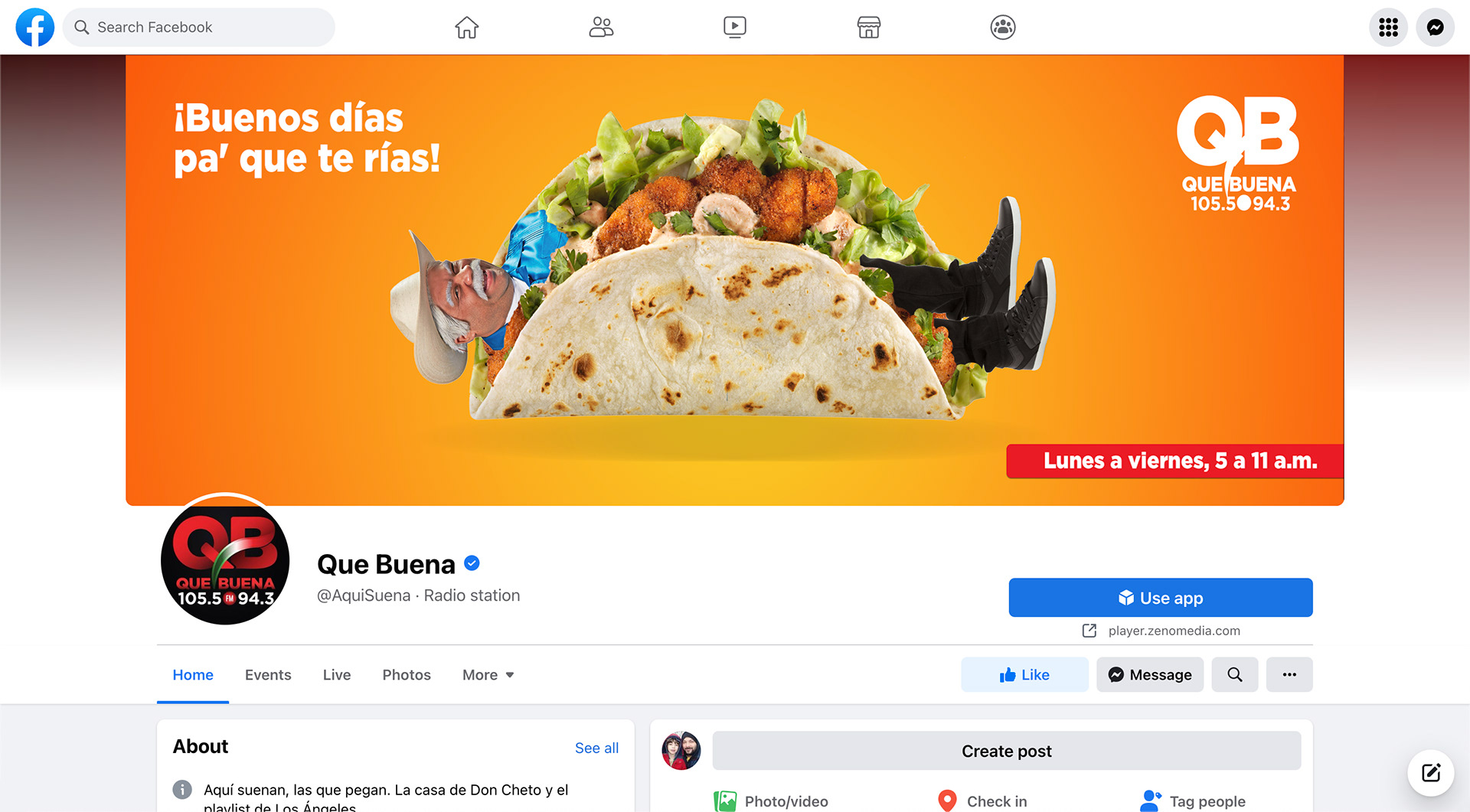The image size is (1470, 812).
Task: Open the nine-dot menu grid icon
Action: pos(1388,28)
